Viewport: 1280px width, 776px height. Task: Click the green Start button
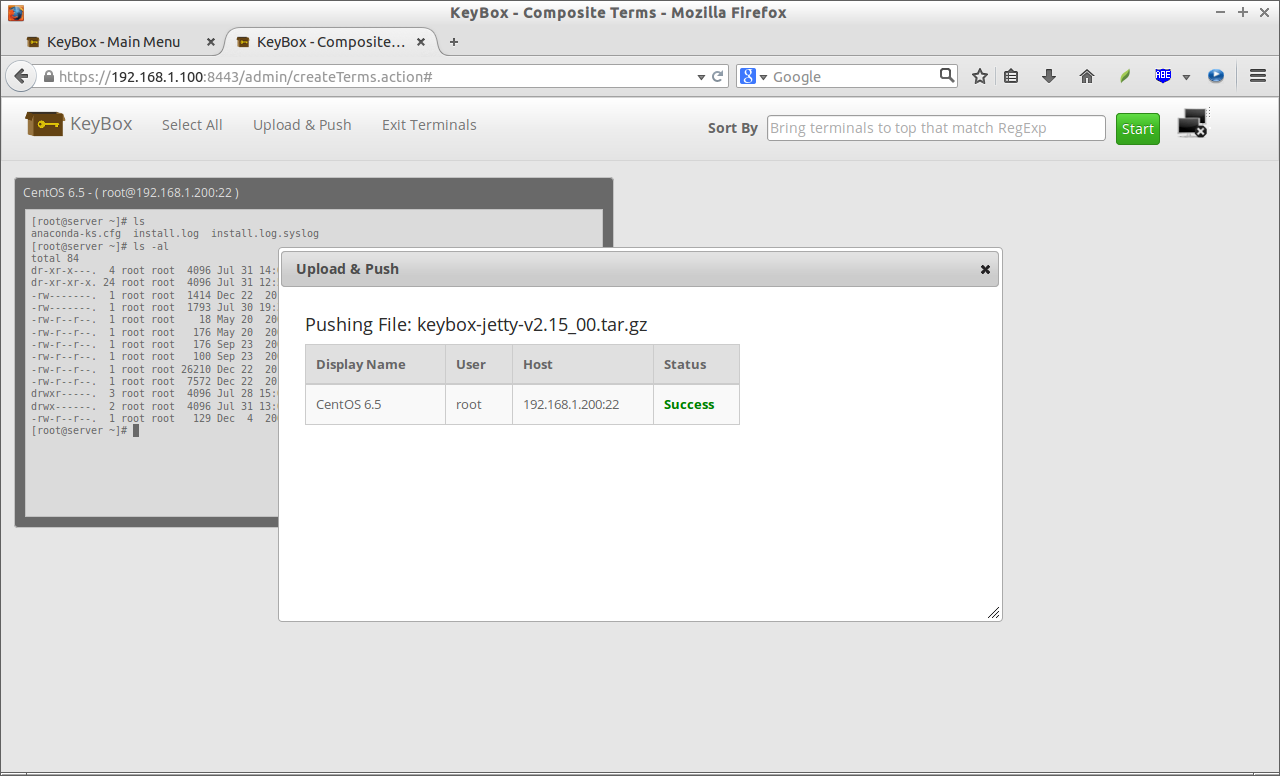(x=1138, y=129)
